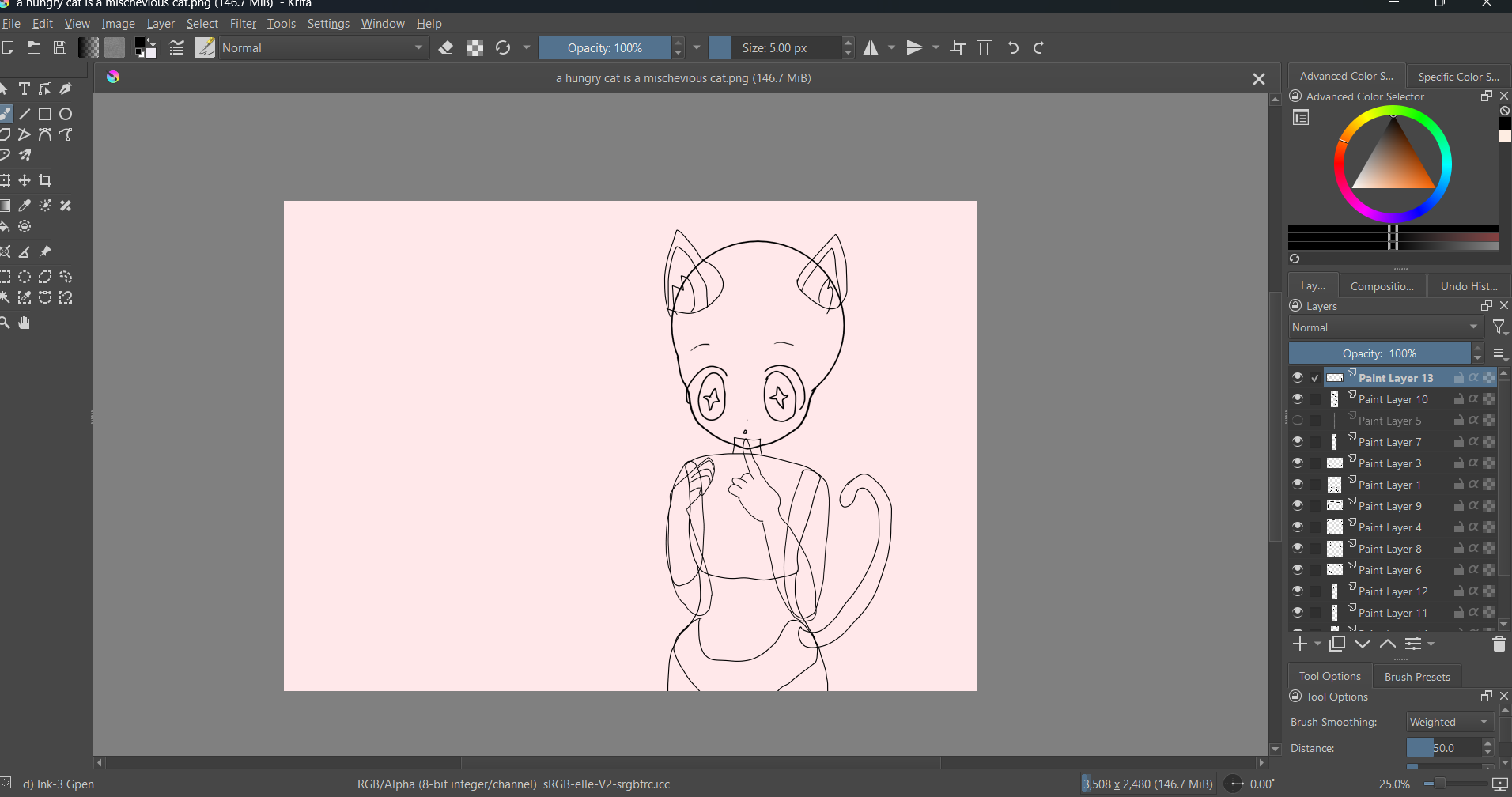The height and width of the screenshot is (797, 1512).
Task: Open the Filter menu
Action: tap(243, 24)
